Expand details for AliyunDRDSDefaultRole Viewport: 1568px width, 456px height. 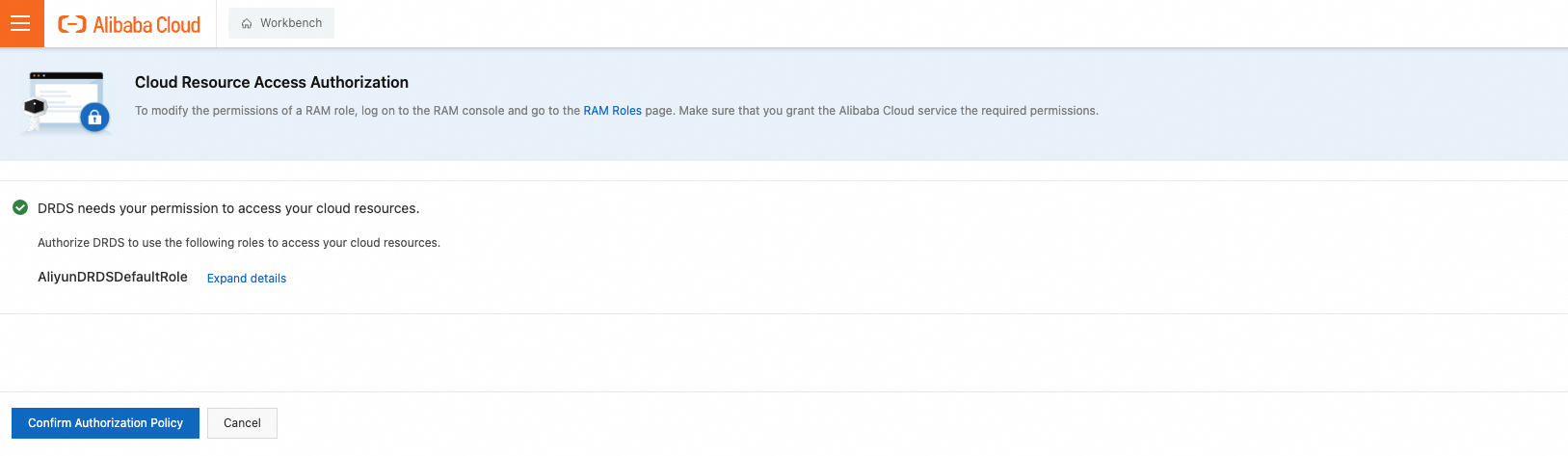(247, 279)
